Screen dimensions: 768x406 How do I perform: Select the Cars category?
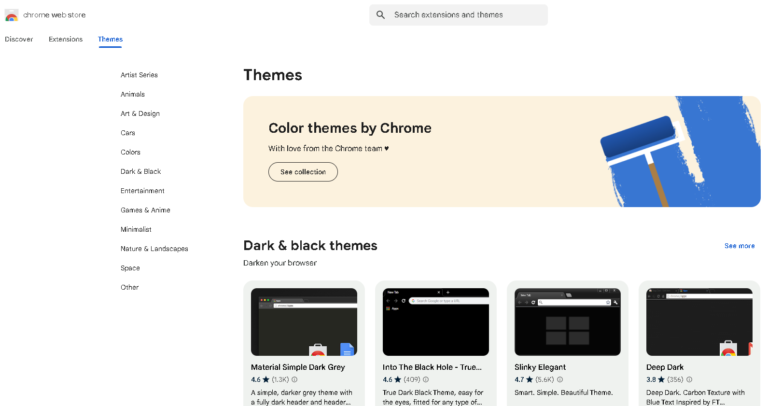128,133
